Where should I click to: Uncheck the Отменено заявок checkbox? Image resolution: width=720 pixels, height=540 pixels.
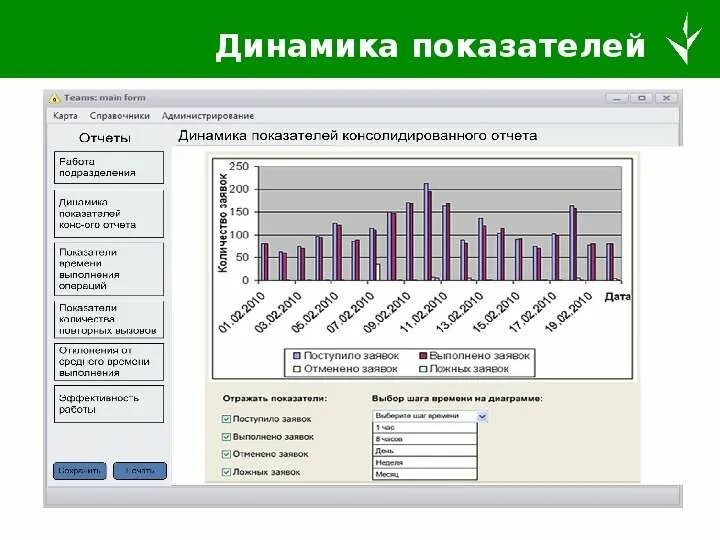point(226,454)
